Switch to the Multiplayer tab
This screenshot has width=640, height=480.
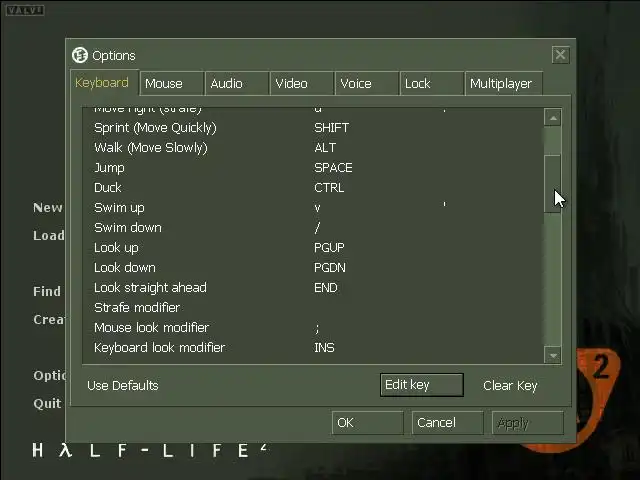pyautogui.click(x=504, y=84)
